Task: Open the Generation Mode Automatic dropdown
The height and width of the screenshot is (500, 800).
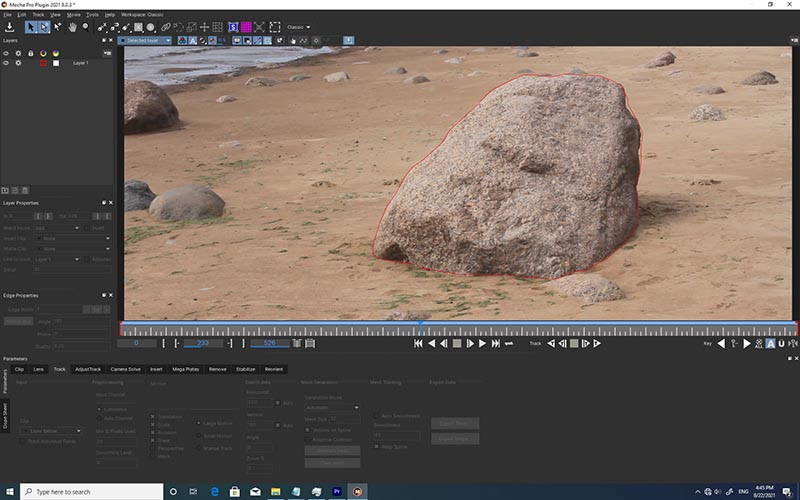Action: point(332,407)
